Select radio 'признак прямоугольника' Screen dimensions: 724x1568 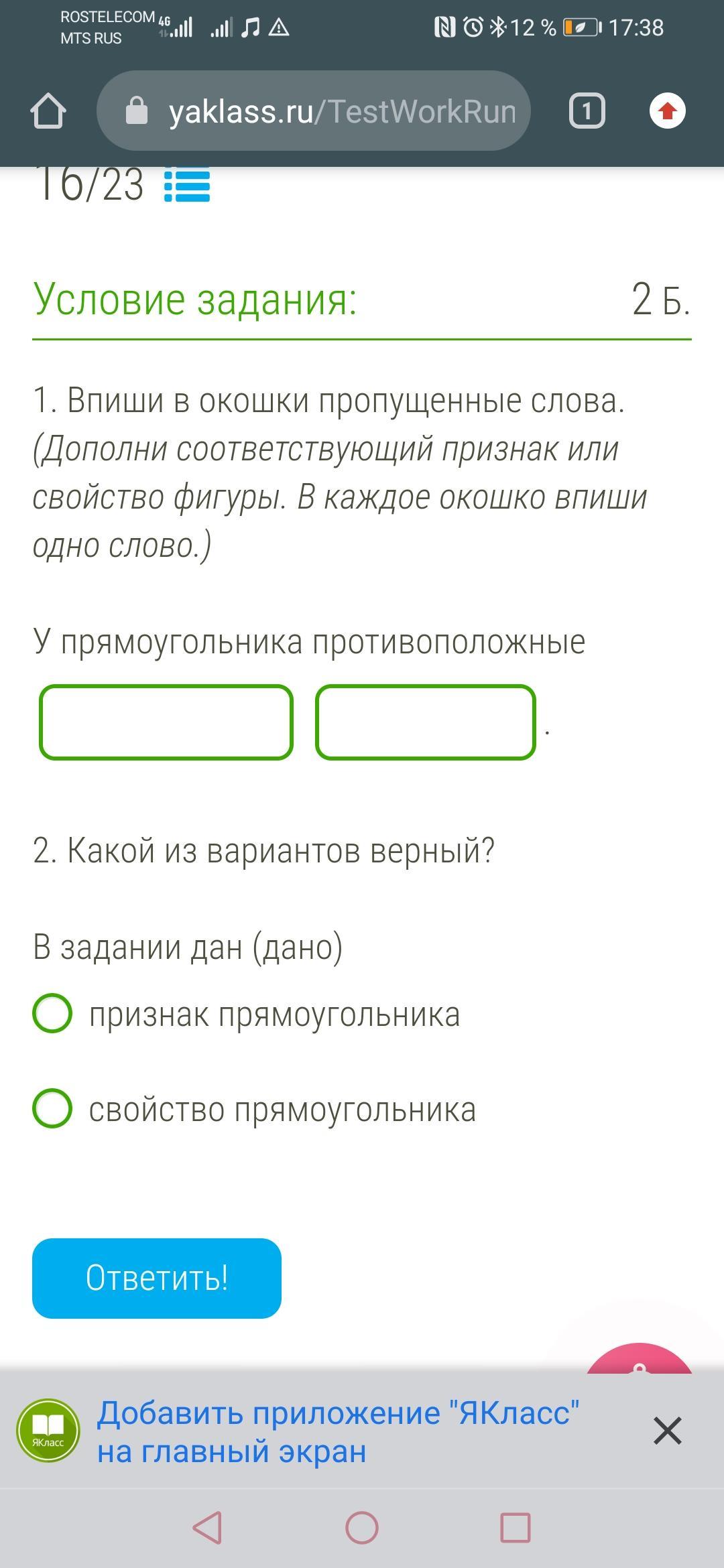tap(52, 1013)
